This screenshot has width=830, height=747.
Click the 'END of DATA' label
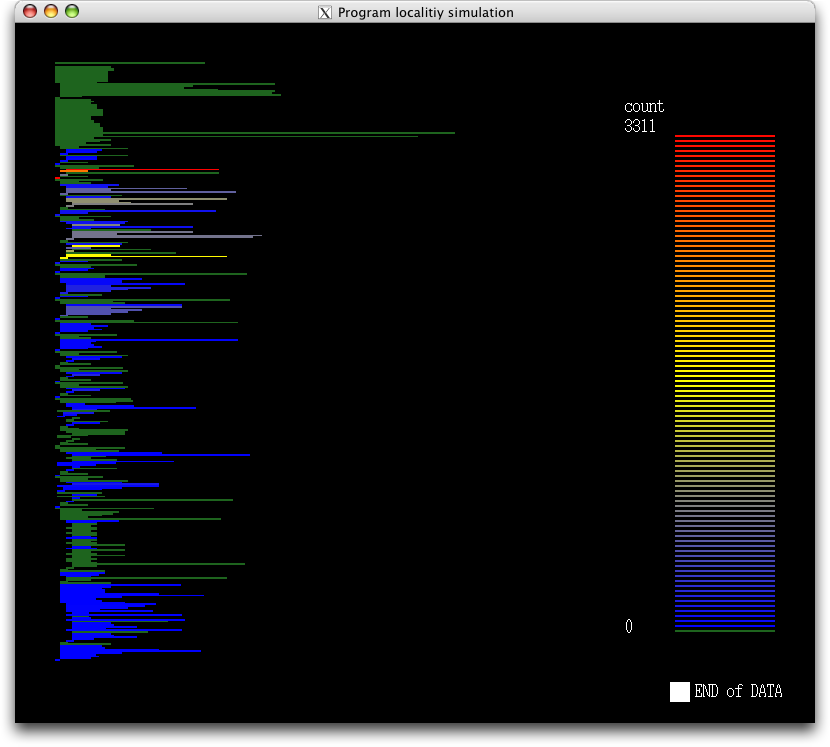coord(738,691)
